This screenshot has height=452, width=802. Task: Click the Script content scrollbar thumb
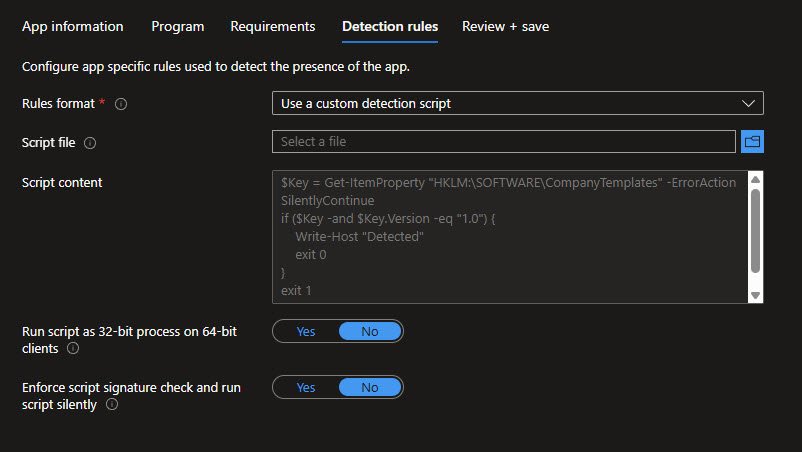click(755, 230)
